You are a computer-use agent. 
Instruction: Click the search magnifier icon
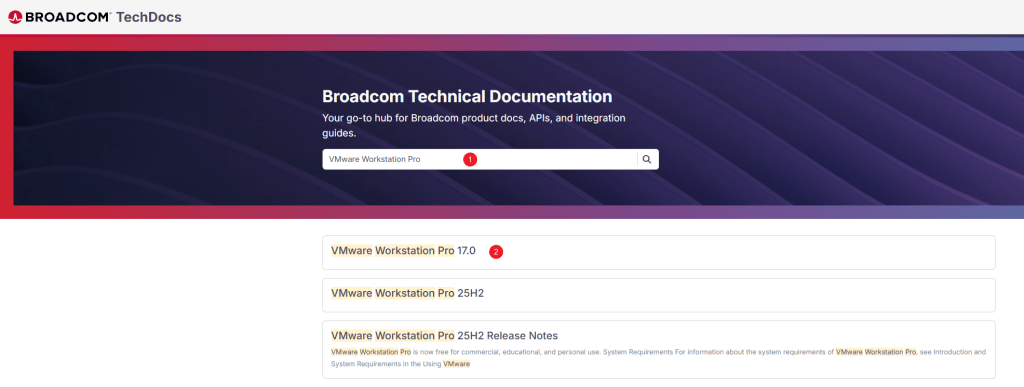[647, 159]
